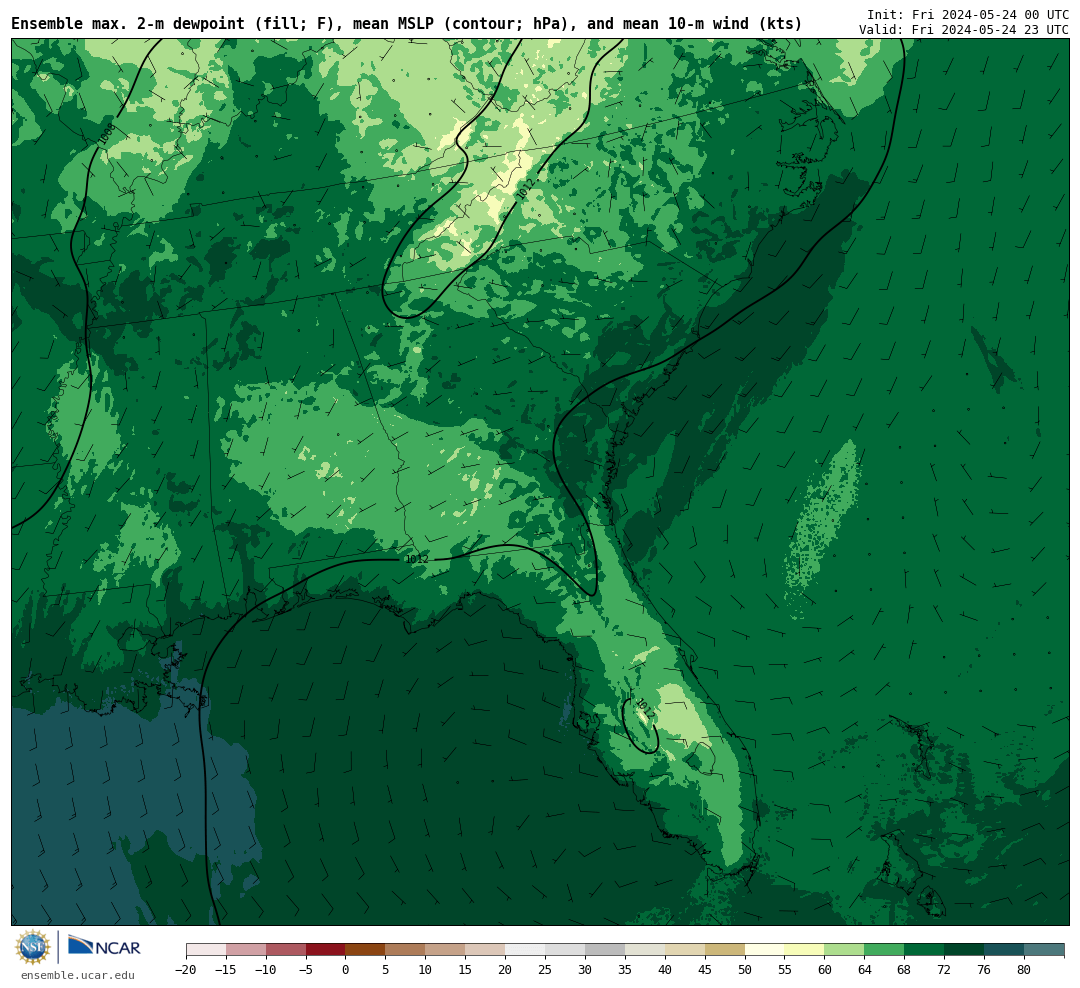Click the NSF logo
Image resolution: width=1080 pixels, height=988 pixels.
(33, 947)
